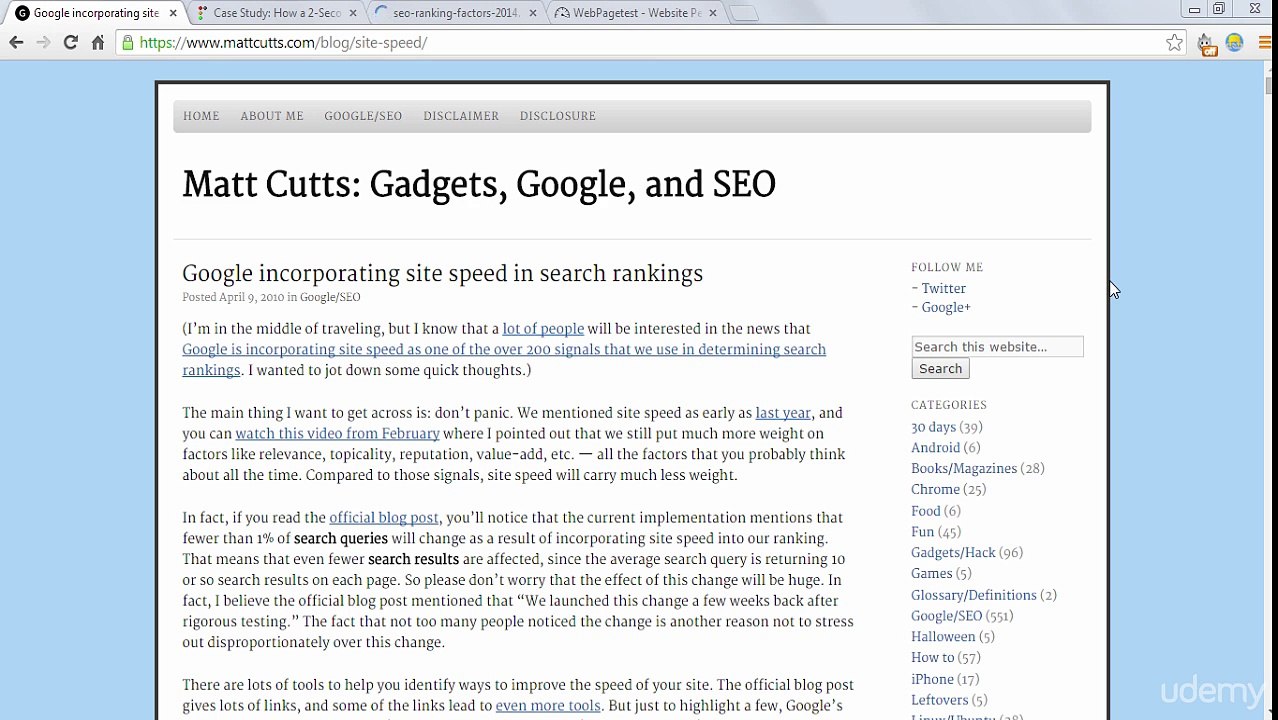1278x720 pixels.
Task: Open the Google+ follow link
Action: (x=946, y=308)
